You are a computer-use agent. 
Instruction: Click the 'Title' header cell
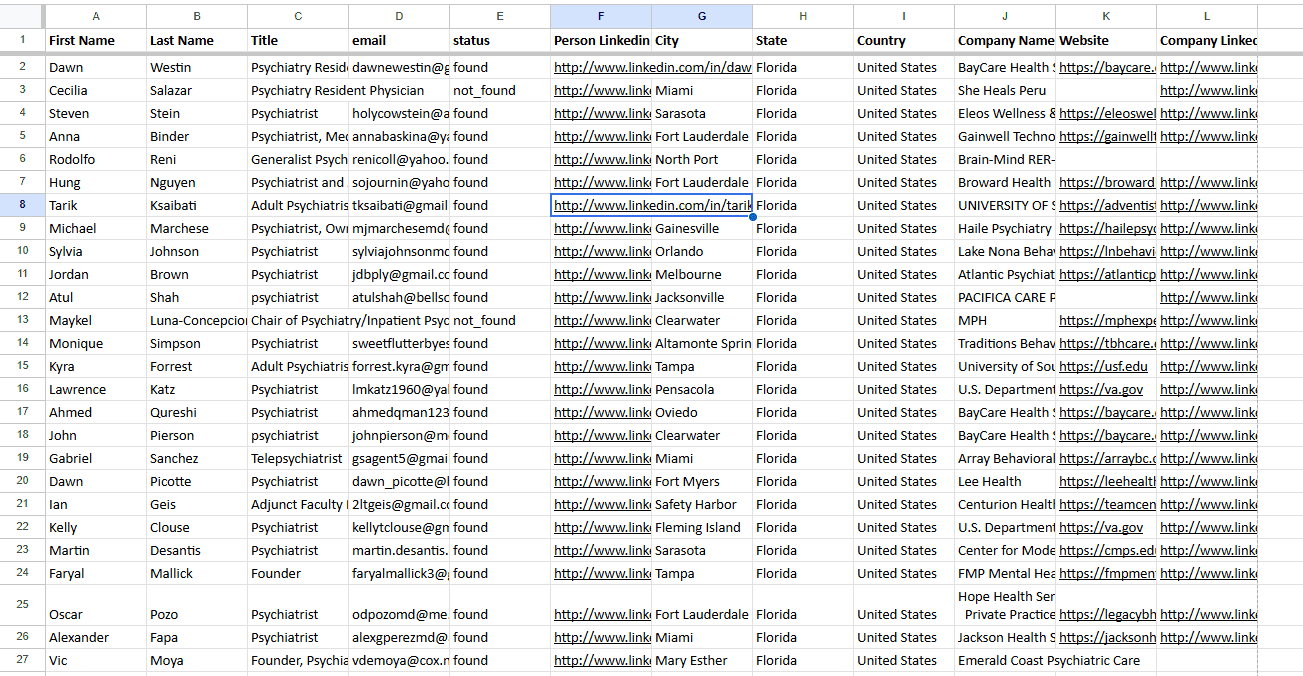298,41
